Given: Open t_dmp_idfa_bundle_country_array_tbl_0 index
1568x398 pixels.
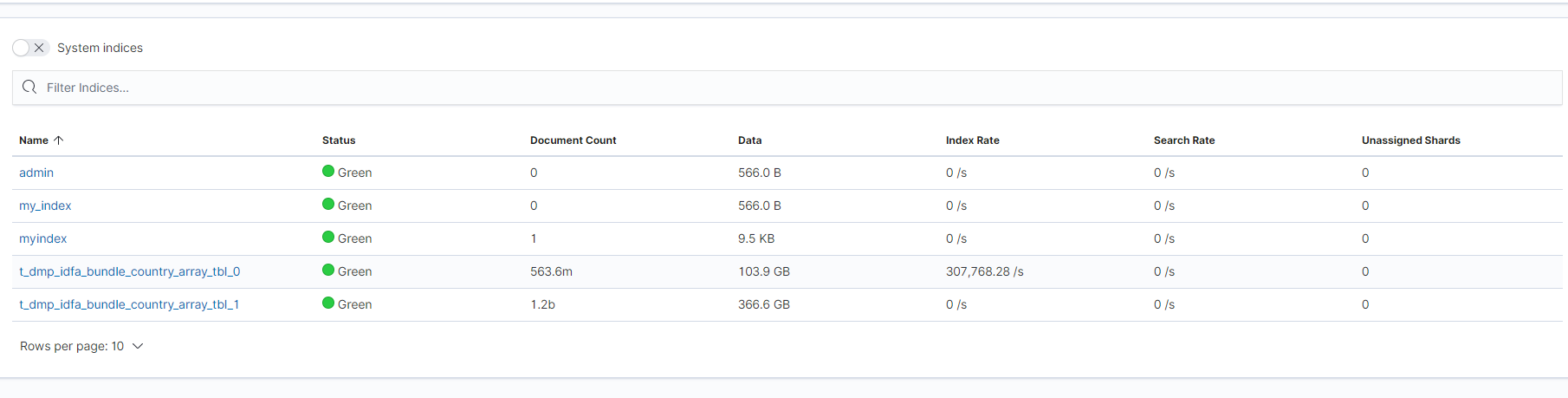Looking at the screenshot, I should [130, 271].
